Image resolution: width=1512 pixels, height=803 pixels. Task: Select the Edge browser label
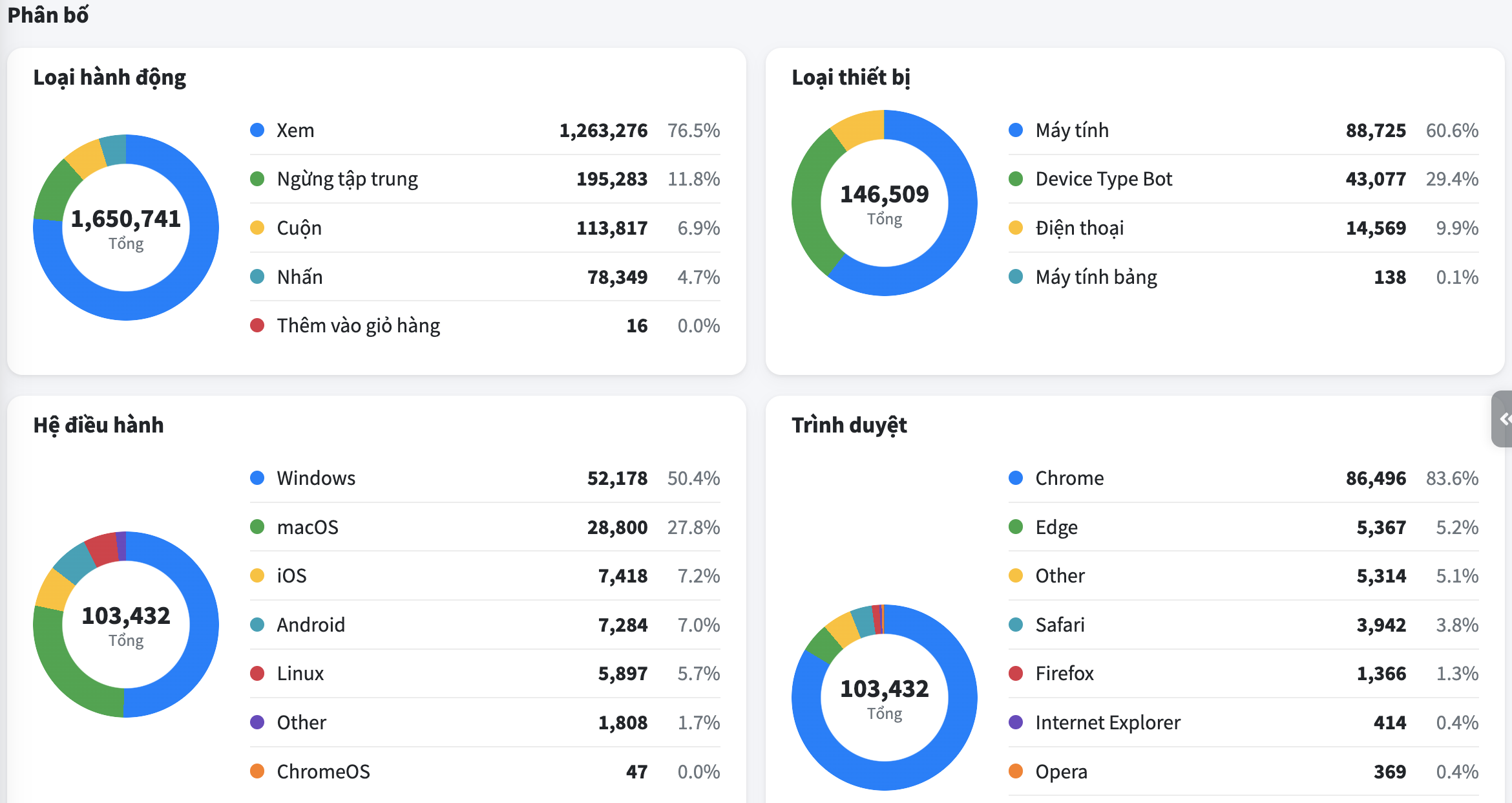1056,528
